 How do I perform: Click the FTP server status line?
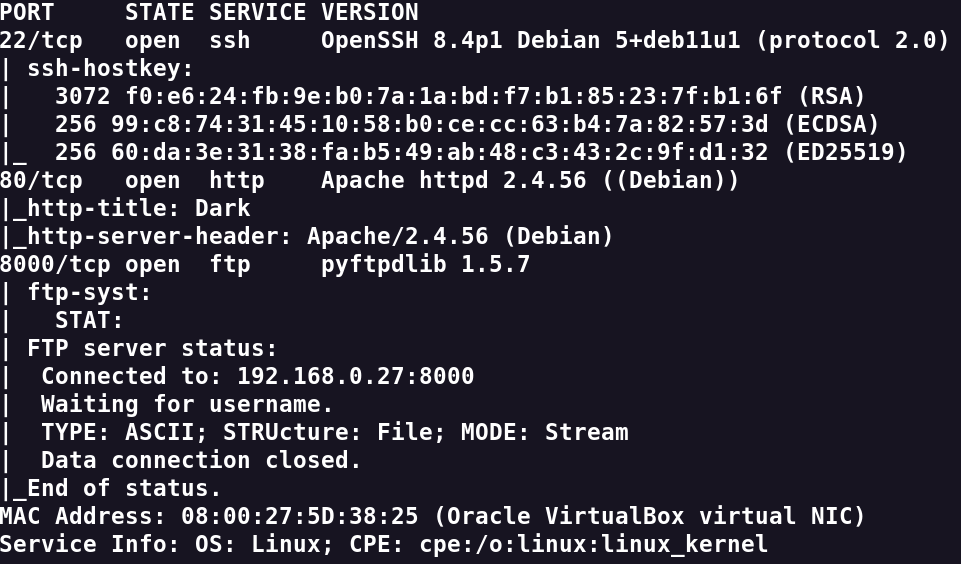152,349
